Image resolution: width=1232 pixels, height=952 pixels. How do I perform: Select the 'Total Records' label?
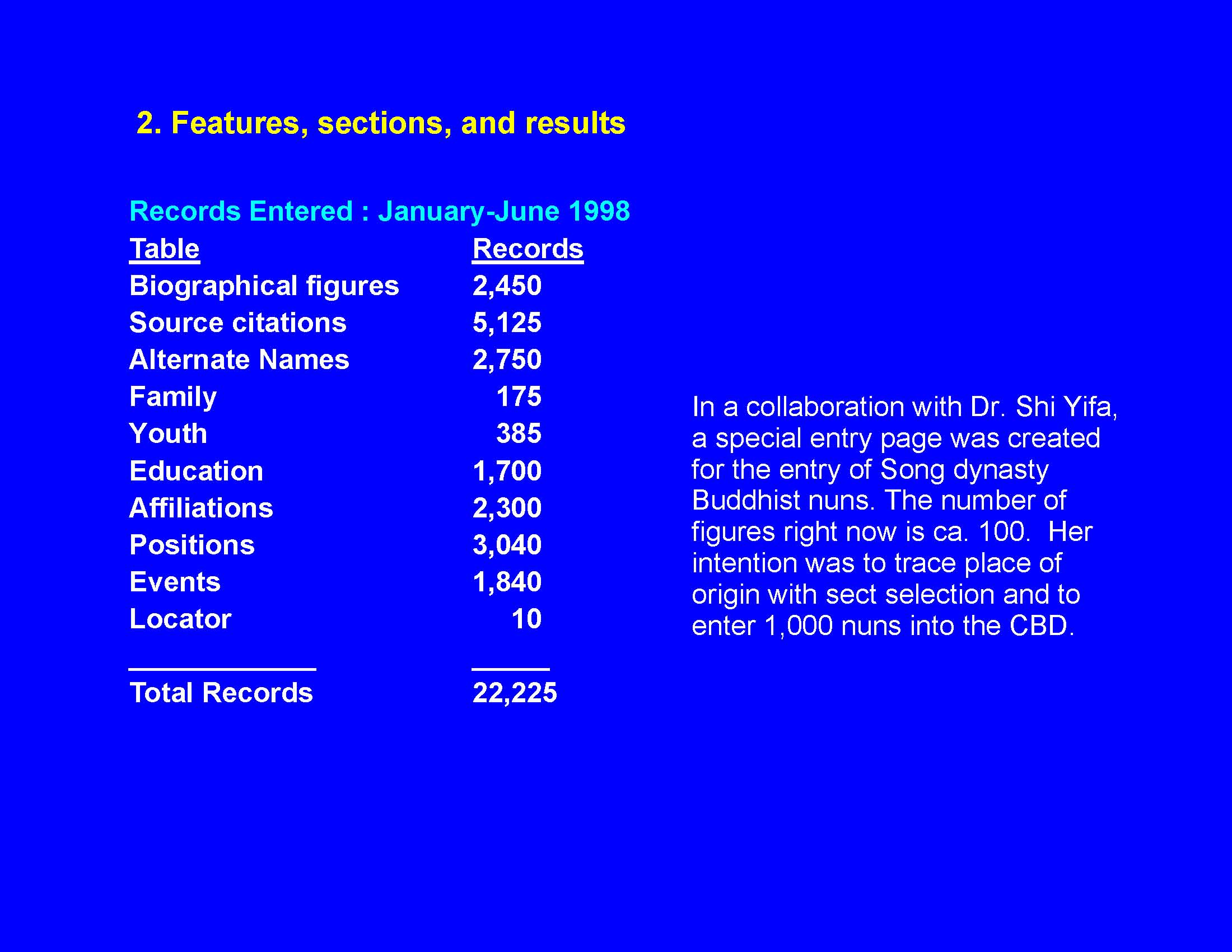pos(221,693)
